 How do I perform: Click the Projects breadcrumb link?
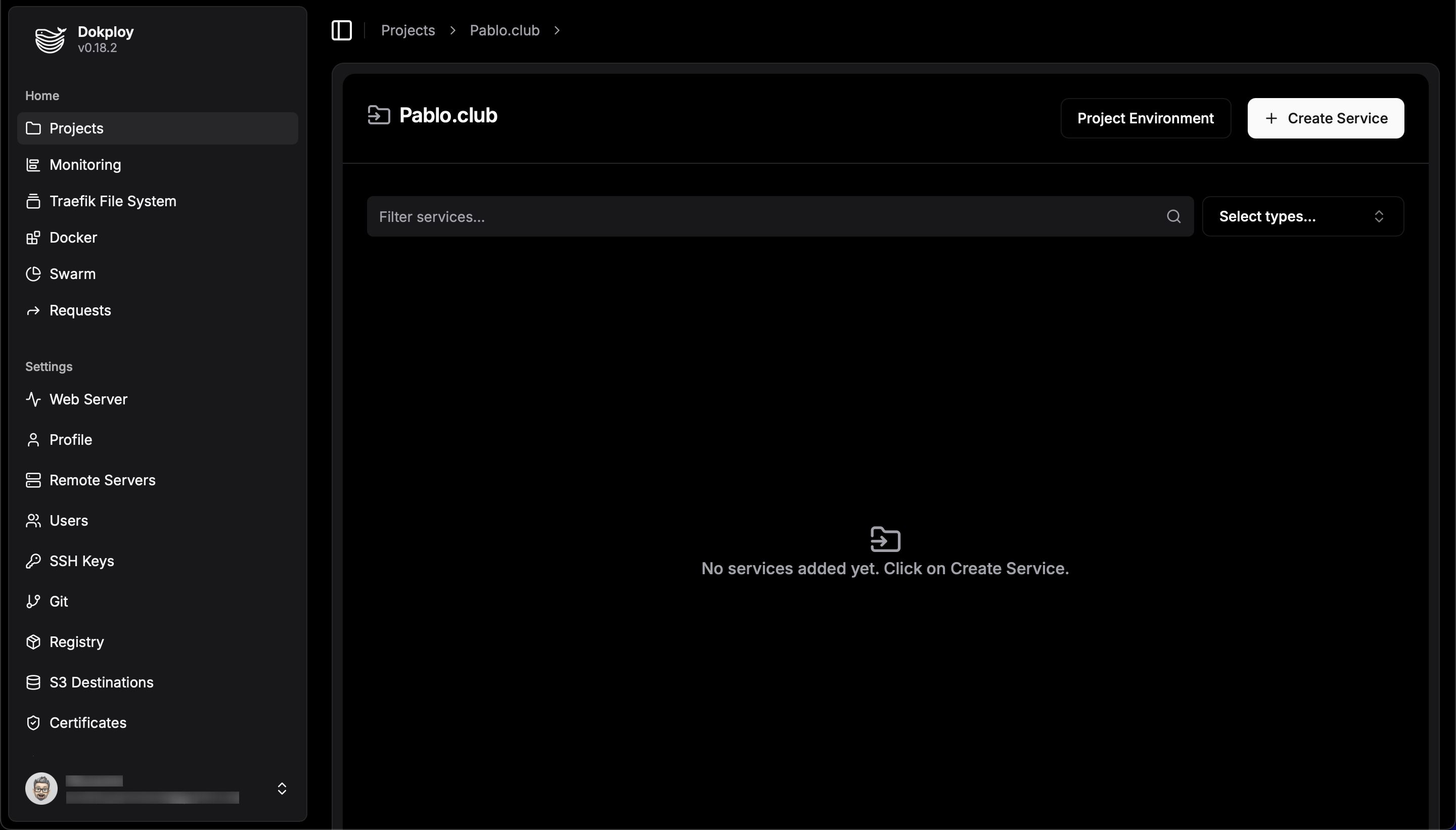coord(407,30)
